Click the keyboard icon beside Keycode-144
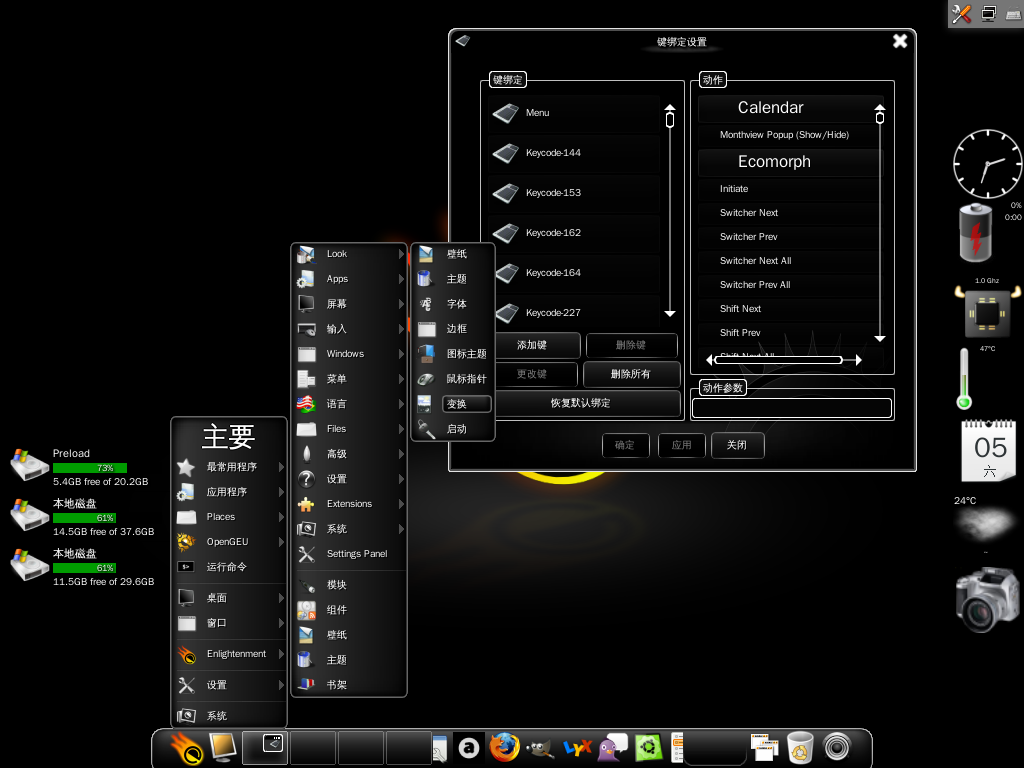The width and height of the screenshot is (1024, 768). 505,153
